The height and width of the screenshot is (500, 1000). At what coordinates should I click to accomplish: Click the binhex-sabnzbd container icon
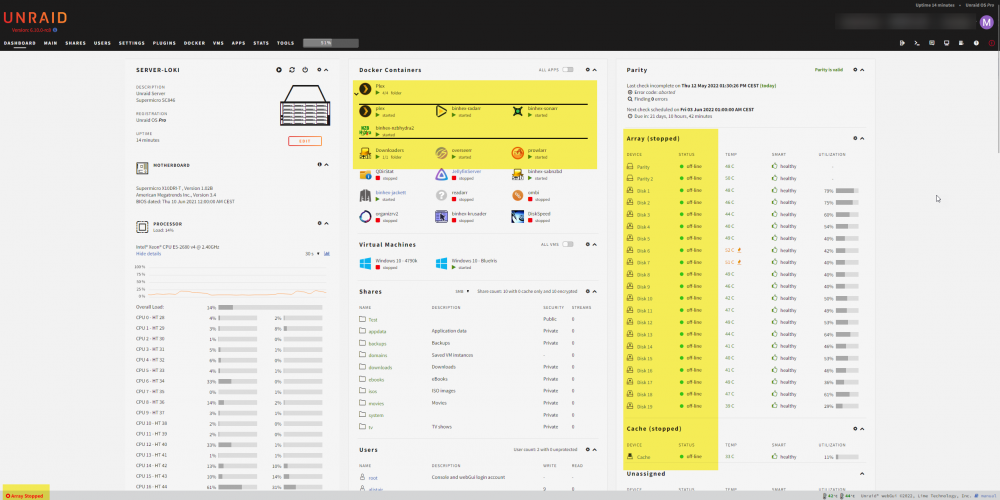click(x=518, y=174)
